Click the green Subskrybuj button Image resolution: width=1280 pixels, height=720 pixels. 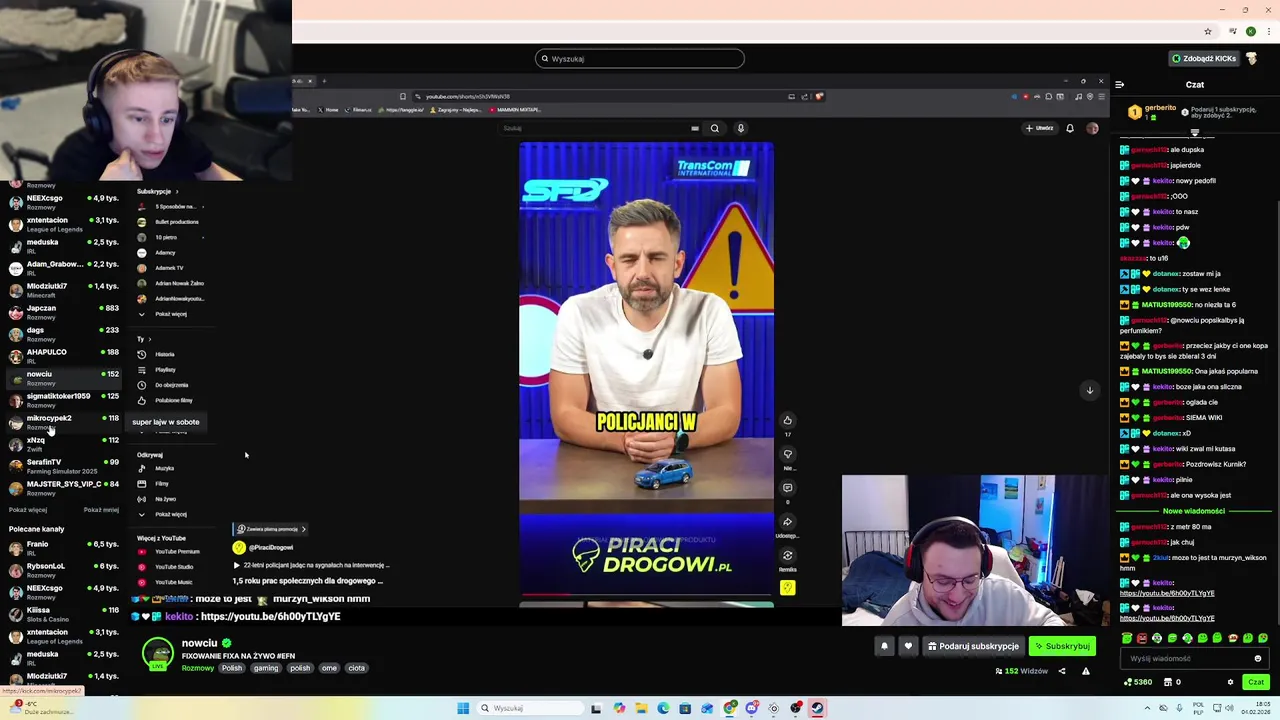pyautogui.click(x=1062, y=646)
